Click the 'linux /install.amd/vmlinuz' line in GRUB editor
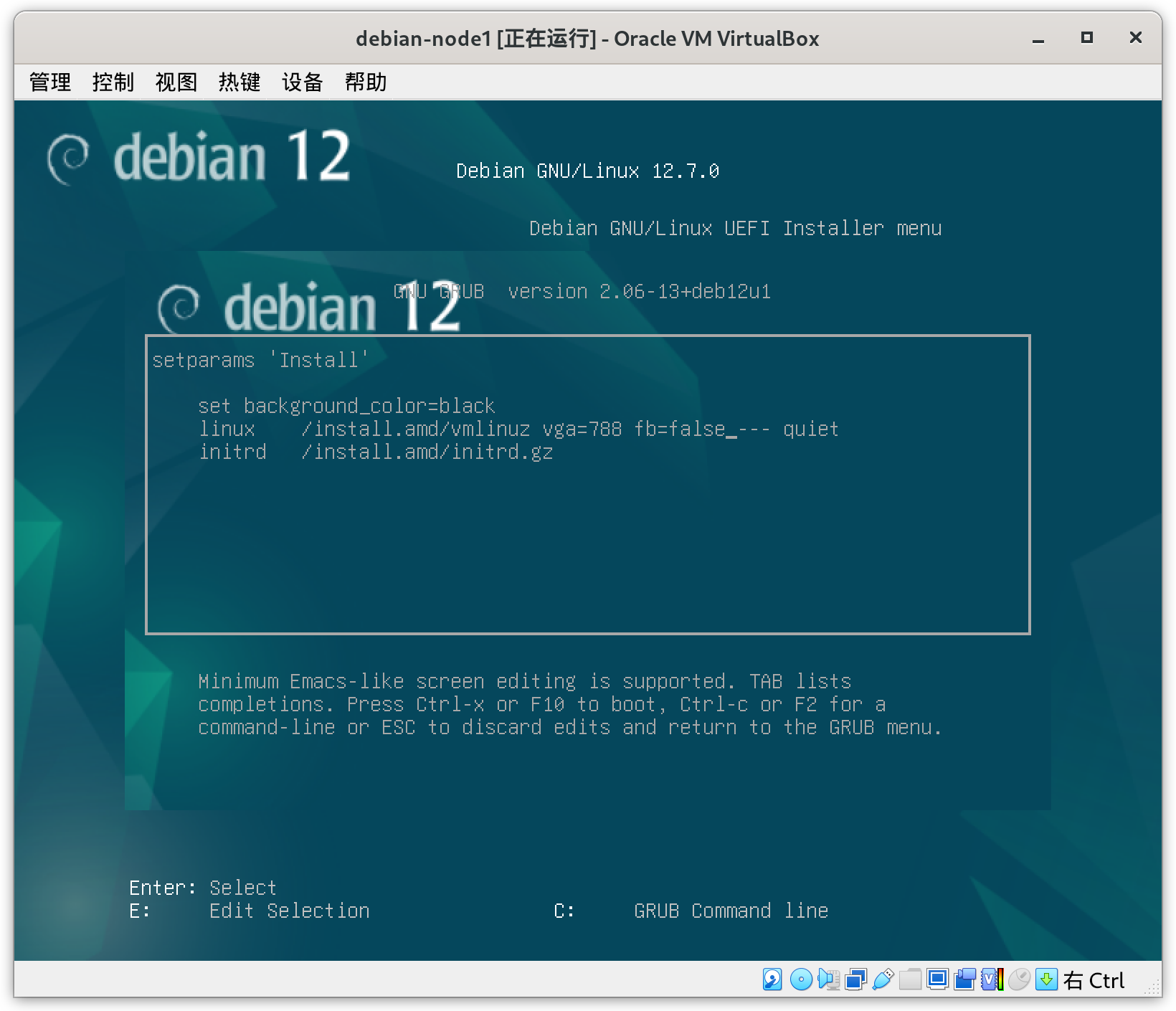The width and height of the screenshot is (1176, 1011). [518, 429]
